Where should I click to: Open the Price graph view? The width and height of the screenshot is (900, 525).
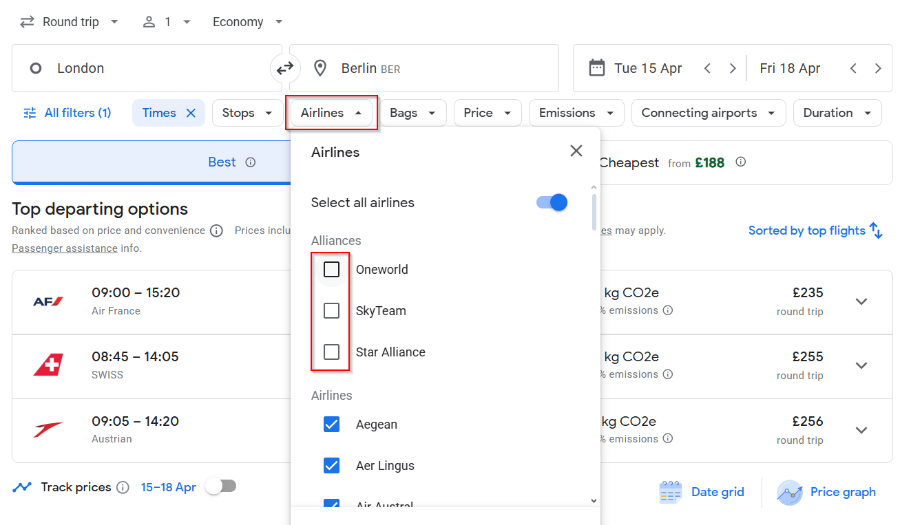pyautogui.click(x=827, y=492)
